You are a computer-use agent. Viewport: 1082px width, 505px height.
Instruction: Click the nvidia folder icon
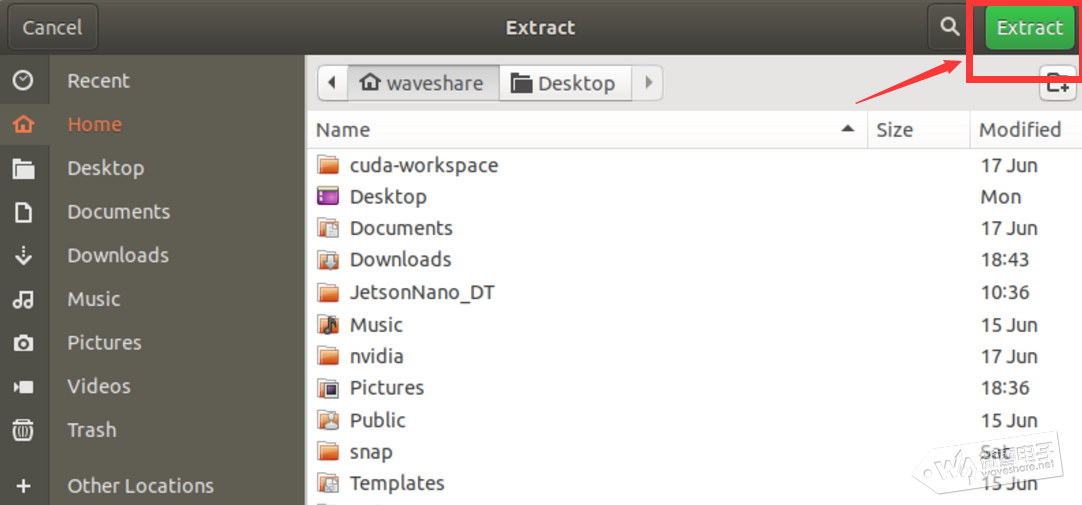point(328,356)
